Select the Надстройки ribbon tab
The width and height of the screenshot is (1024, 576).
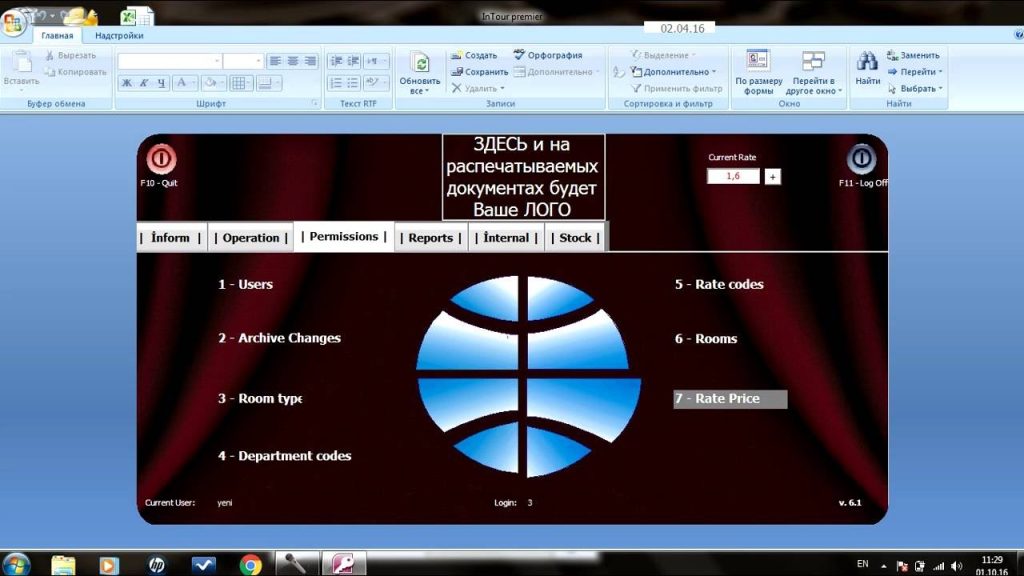[119, 35]
